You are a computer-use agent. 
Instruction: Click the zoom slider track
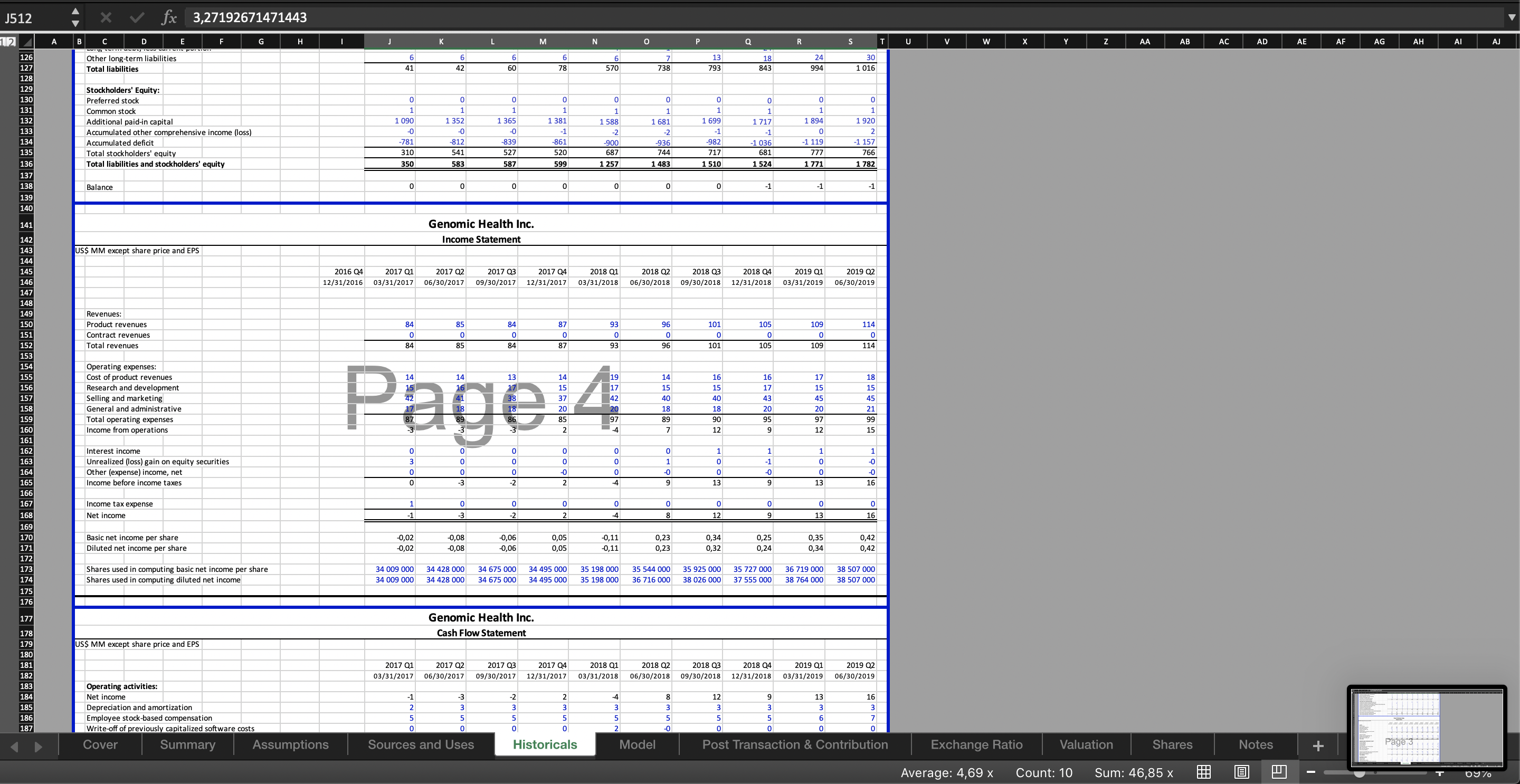pos(1375,772)
